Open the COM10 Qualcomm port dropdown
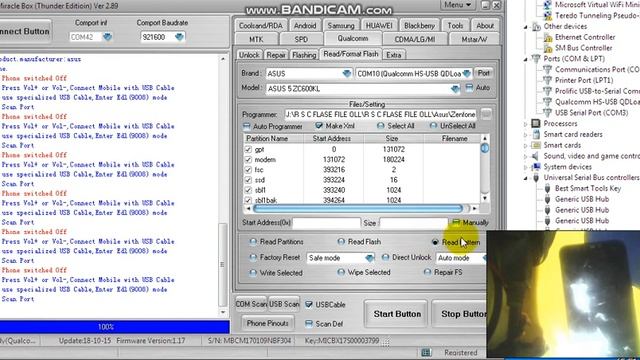Image resolution: width=640 pixels, height=360 pixels. click(467, 73)
